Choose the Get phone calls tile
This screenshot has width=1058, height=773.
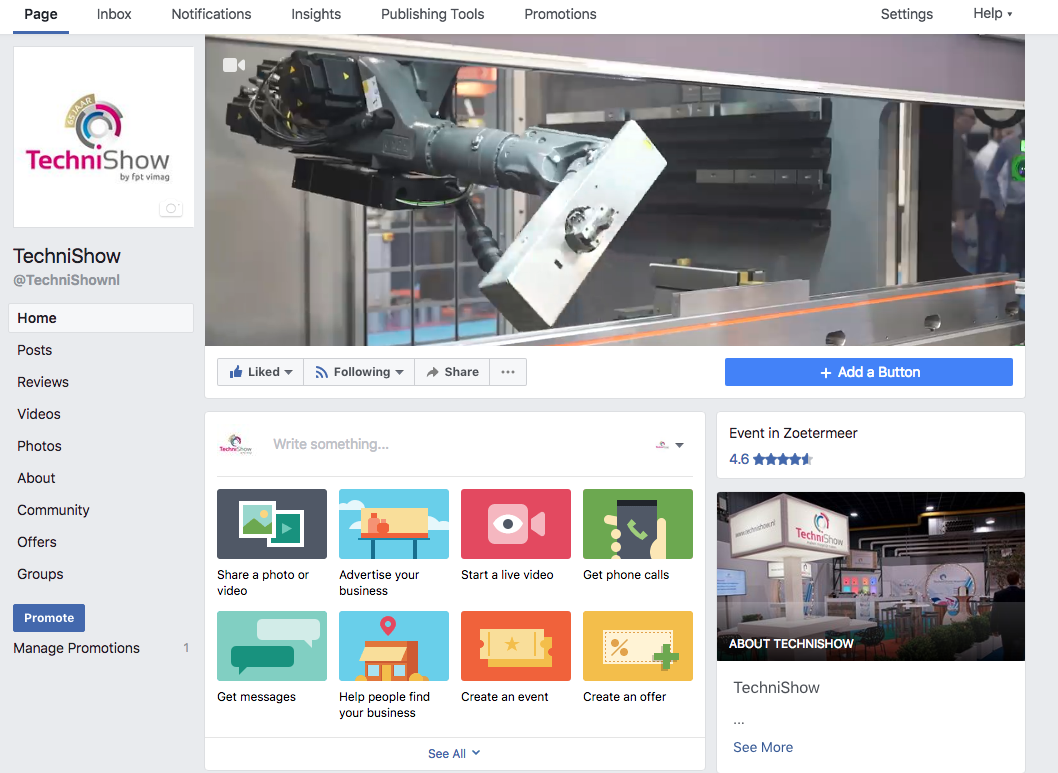[x=638, y=524]
